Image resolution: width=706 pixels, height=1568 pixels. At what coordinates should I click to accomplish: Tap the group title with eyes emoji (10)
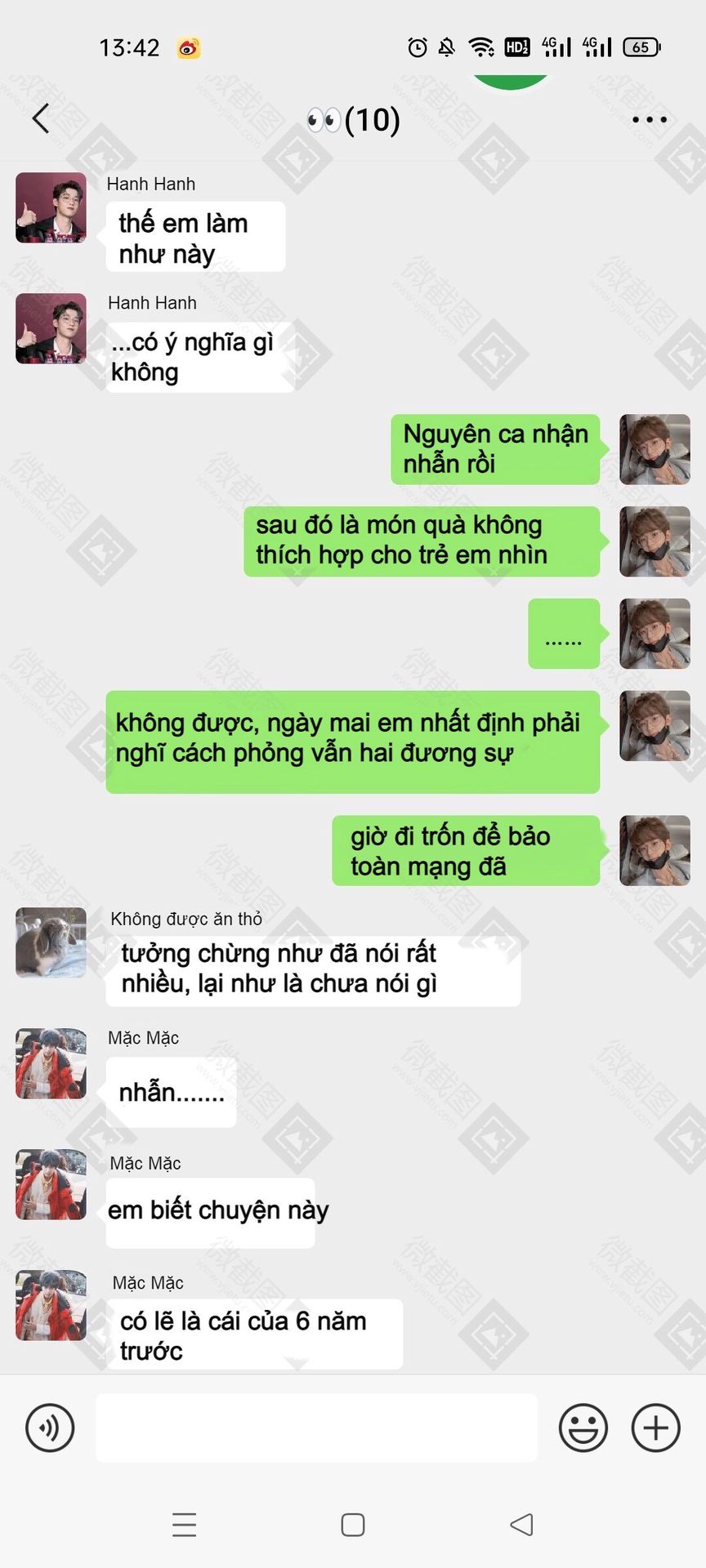pyautogui.click(x=353, y=120)
